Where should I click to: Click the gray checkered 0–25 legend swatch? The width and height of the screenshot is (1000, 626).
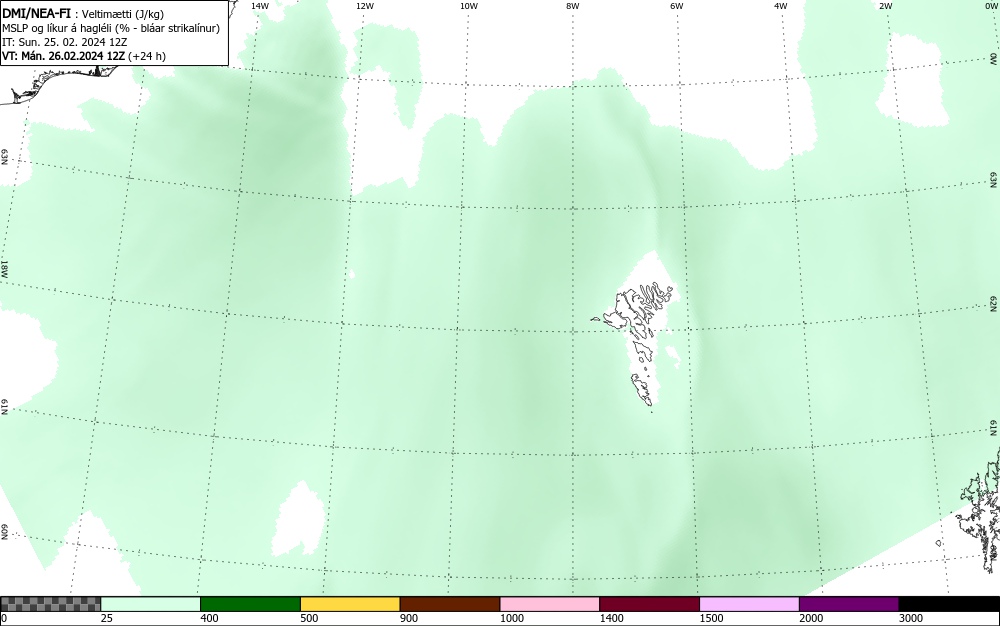point(50,604)
